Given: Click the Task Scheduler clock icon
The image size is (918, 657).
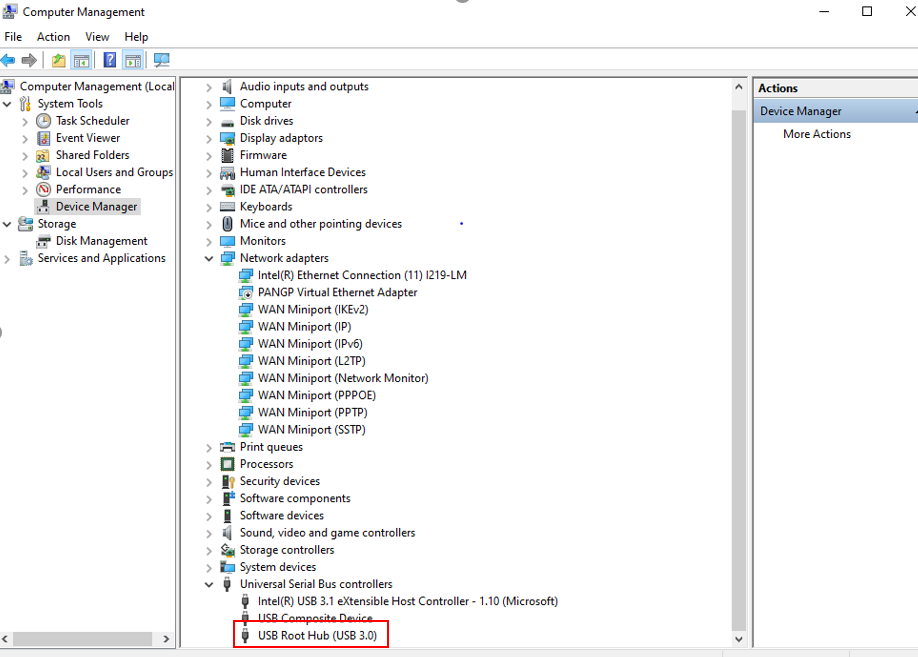Looking at the screenshot, I should tap(43, 121).
